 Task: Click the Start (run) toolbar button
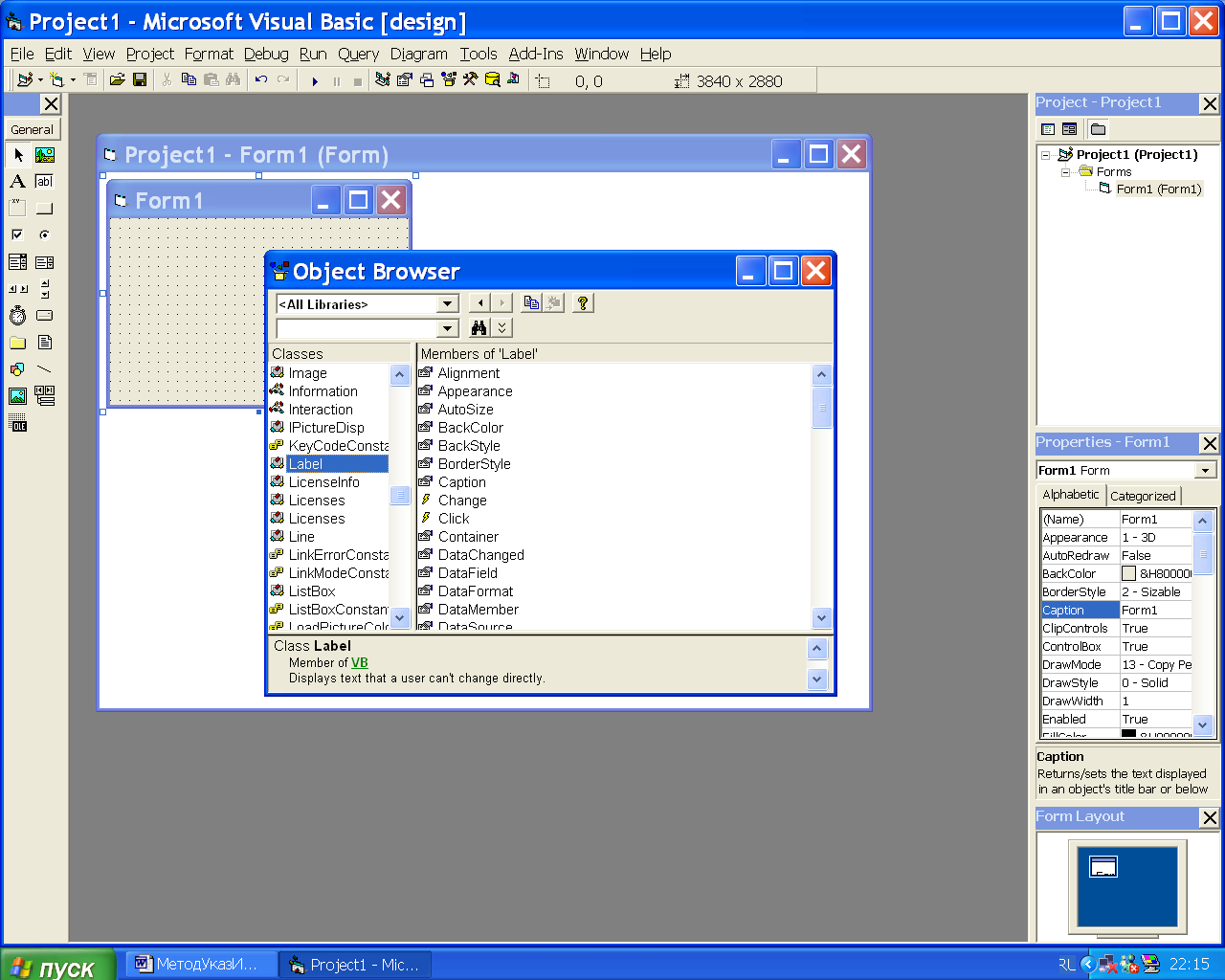point(315,81)
